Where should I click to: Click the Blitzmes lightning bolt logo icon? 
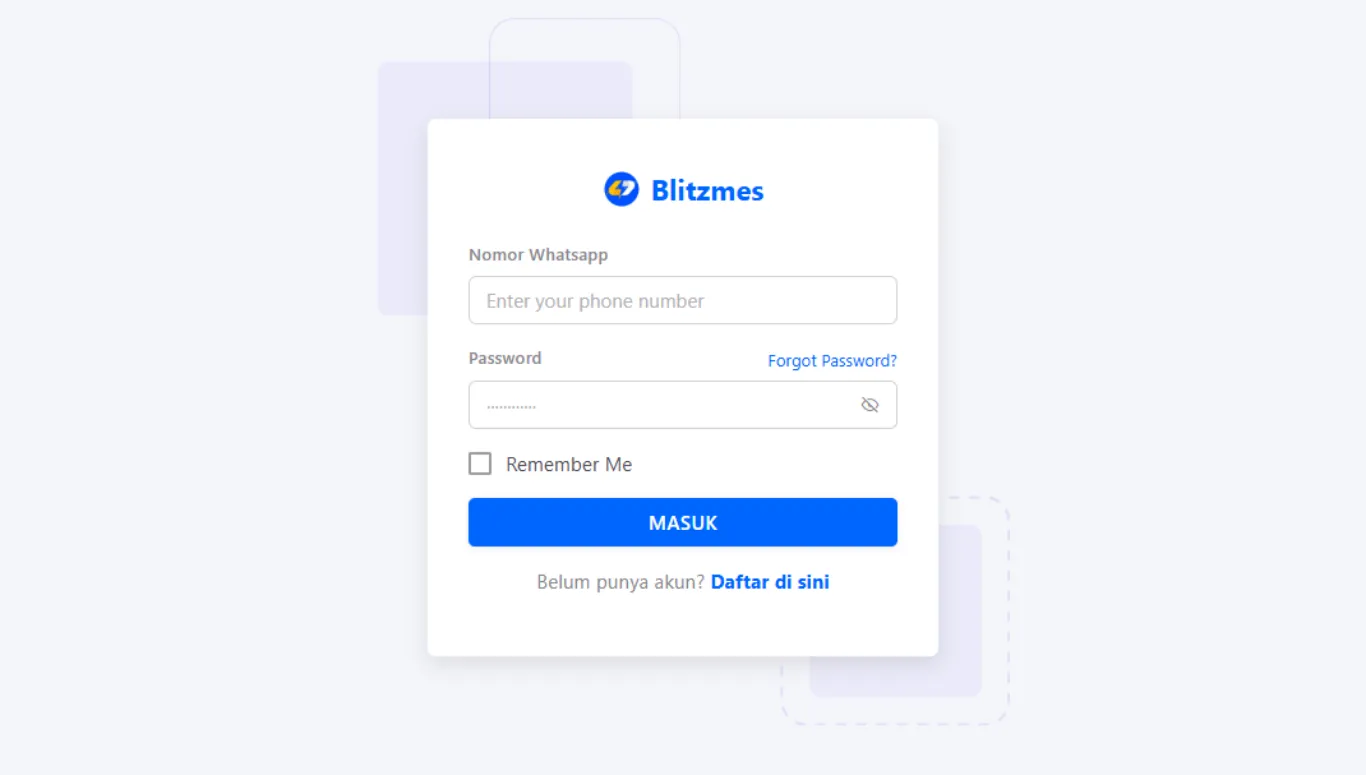[x=621, y=189]
